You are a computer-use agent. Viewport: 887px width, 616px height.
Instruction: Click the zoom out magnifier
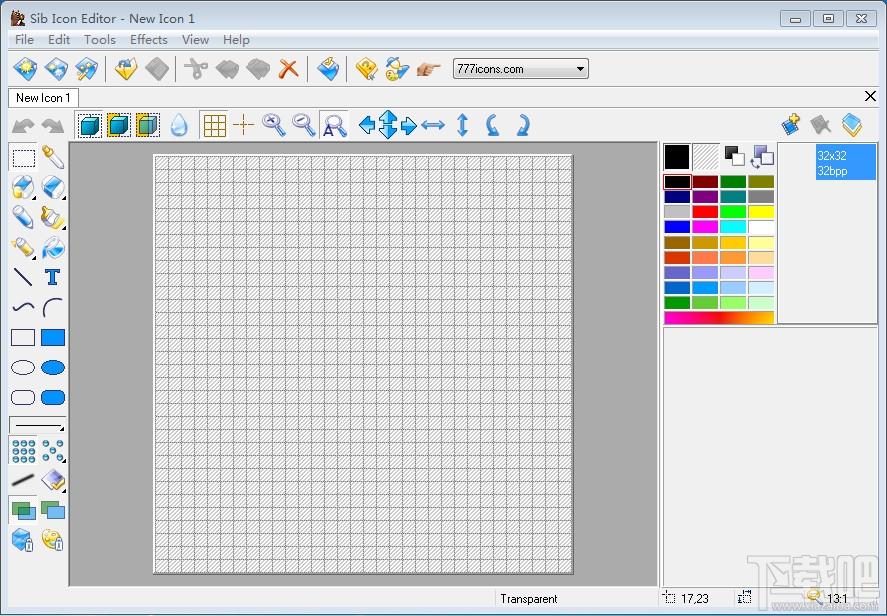pos(304,125)
